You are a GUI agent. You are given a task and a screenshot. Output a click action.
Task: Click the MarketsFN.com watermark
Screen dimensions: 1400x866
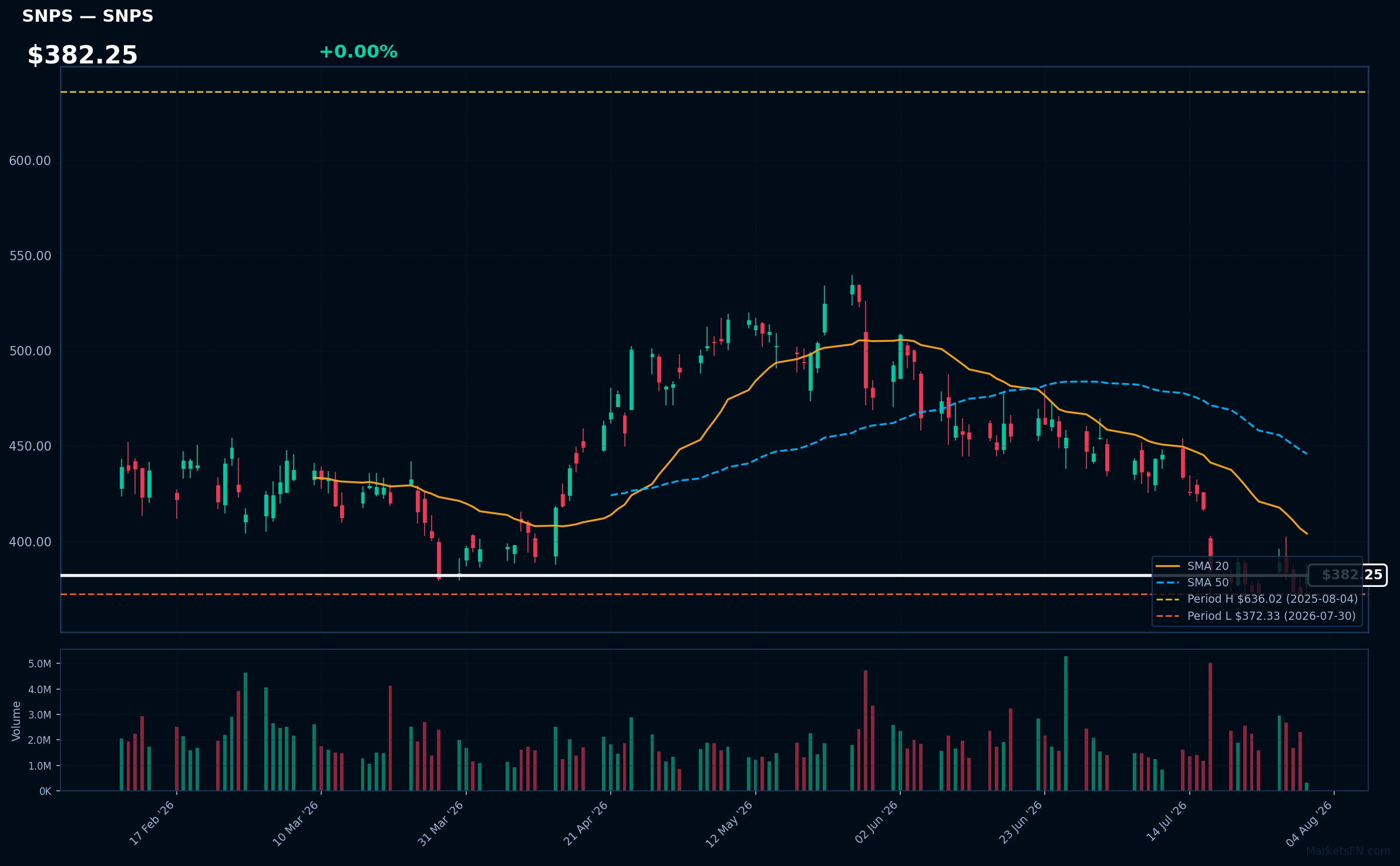coord(1348,851)
